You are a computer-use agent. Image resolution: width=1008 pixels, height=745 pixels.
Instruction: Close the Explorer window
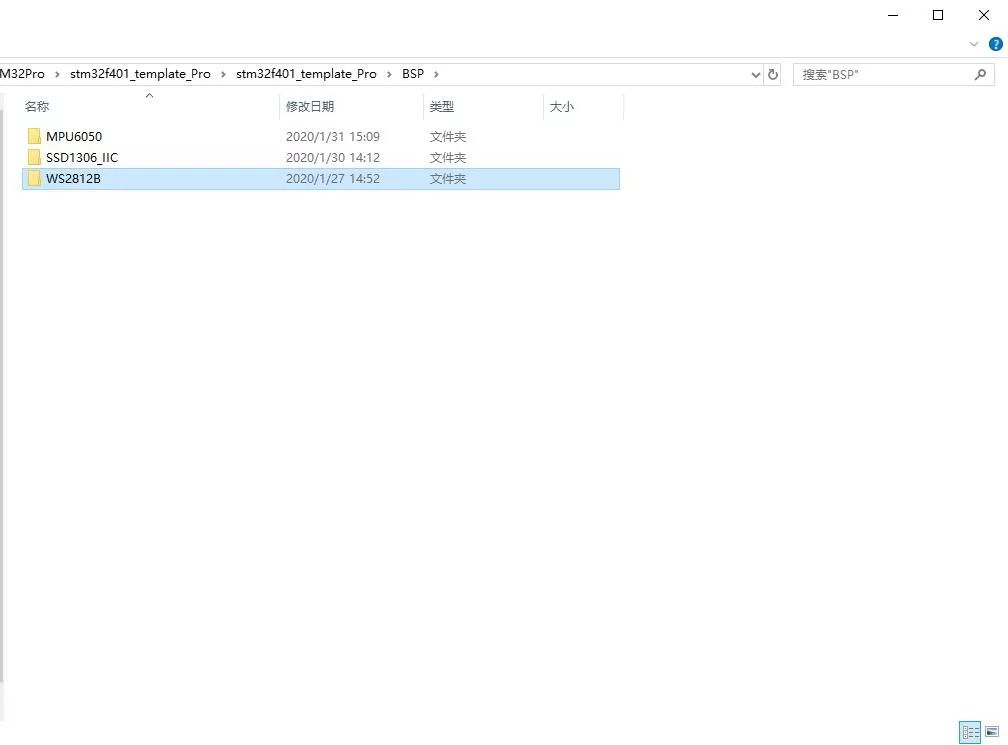(984, 15)
